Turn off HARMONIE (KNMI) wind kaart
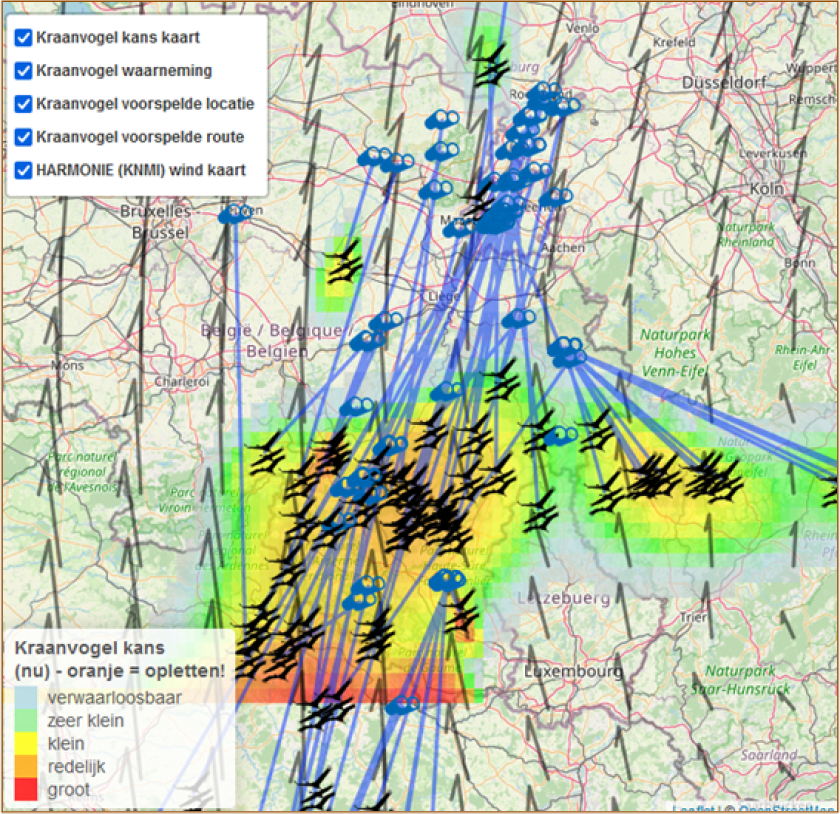840x814 pixels. [x=24, y=170]
